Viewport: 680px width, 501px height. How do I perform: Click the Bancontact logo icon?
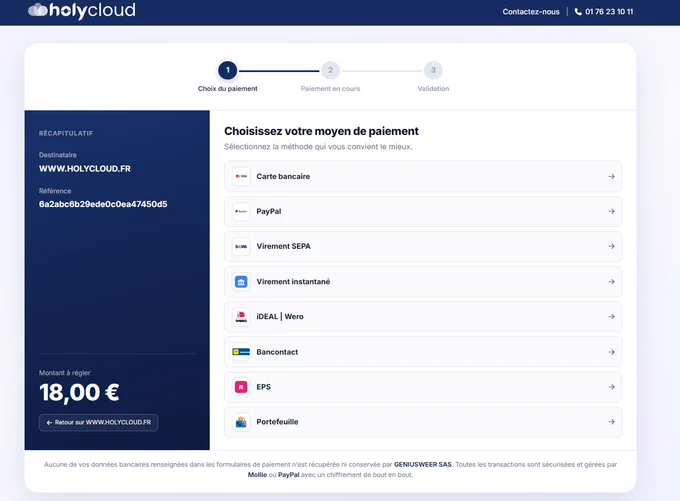[241, 352]
